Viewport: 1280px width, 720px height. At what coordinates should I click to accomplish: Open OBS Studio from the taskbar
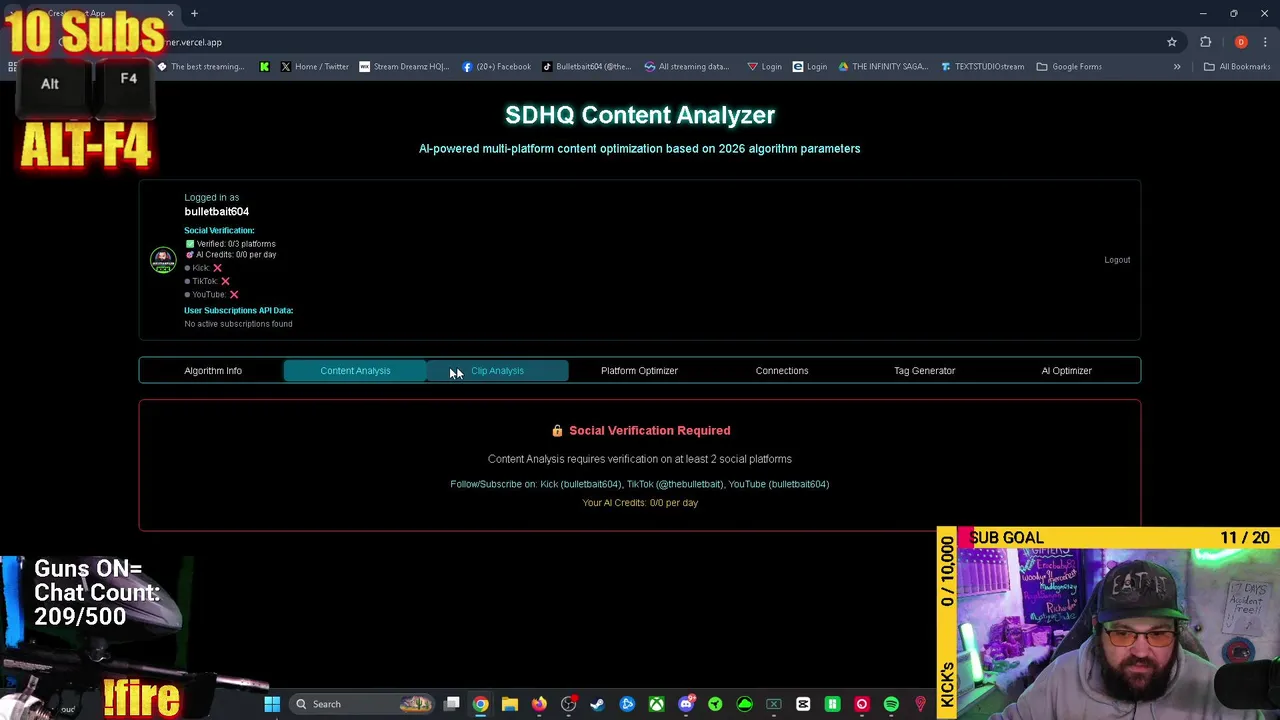coord(569,704)
